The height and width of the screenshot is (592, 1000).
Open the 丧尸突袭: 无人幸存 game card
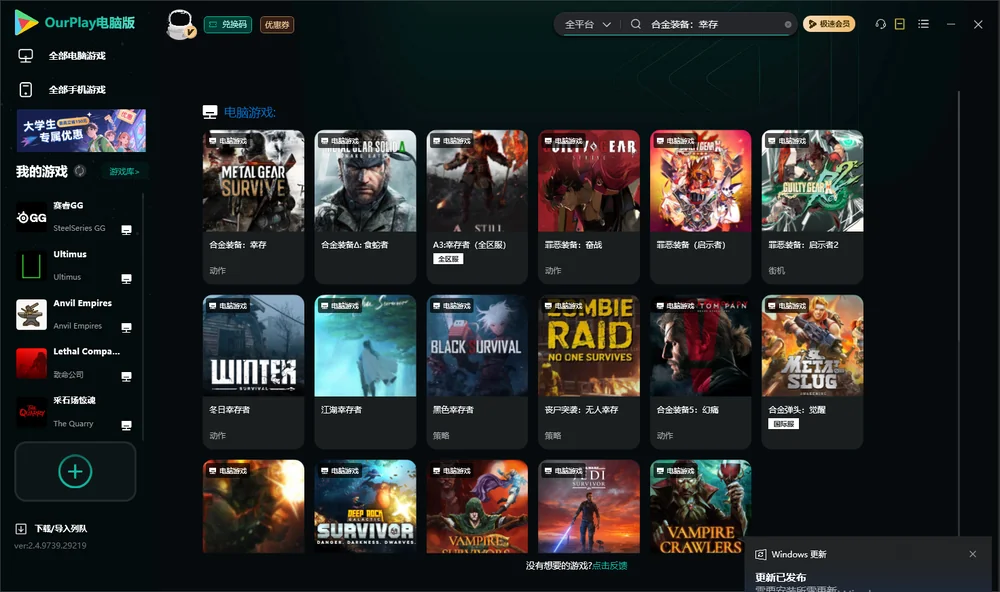click(x=589, y=372)
